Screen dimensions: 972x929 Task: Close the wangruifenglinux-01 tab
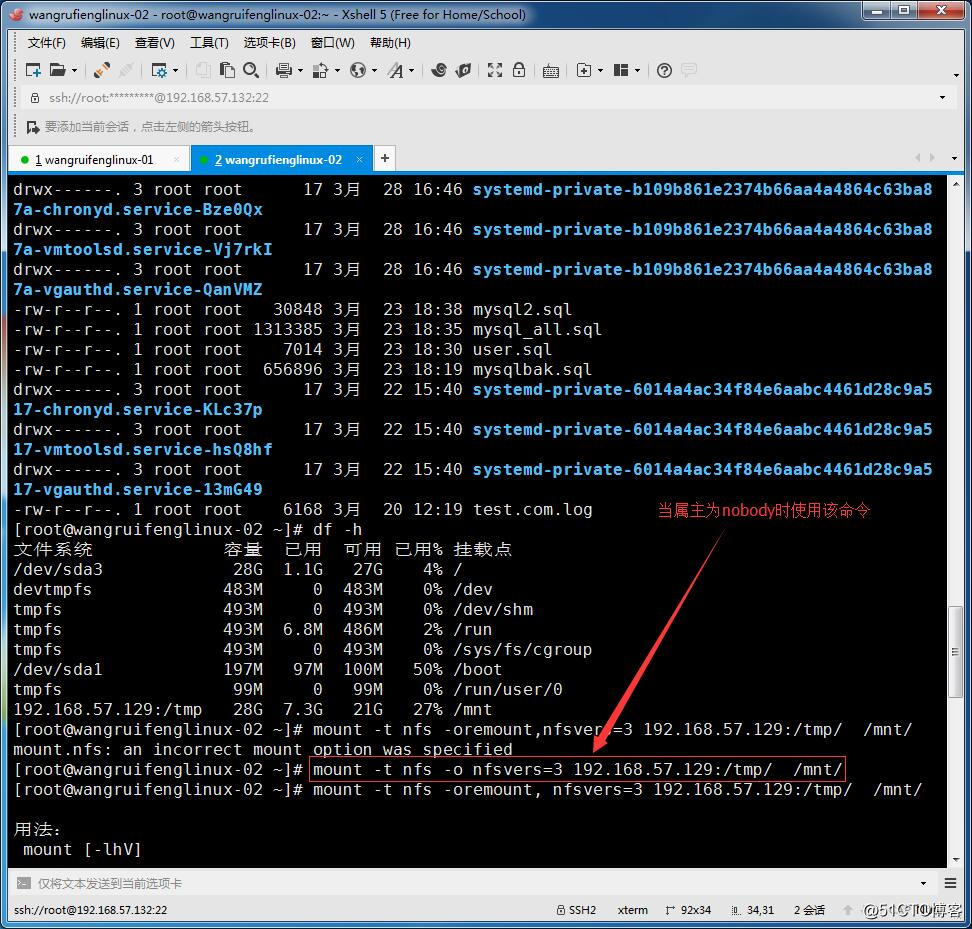coord(177,160)
